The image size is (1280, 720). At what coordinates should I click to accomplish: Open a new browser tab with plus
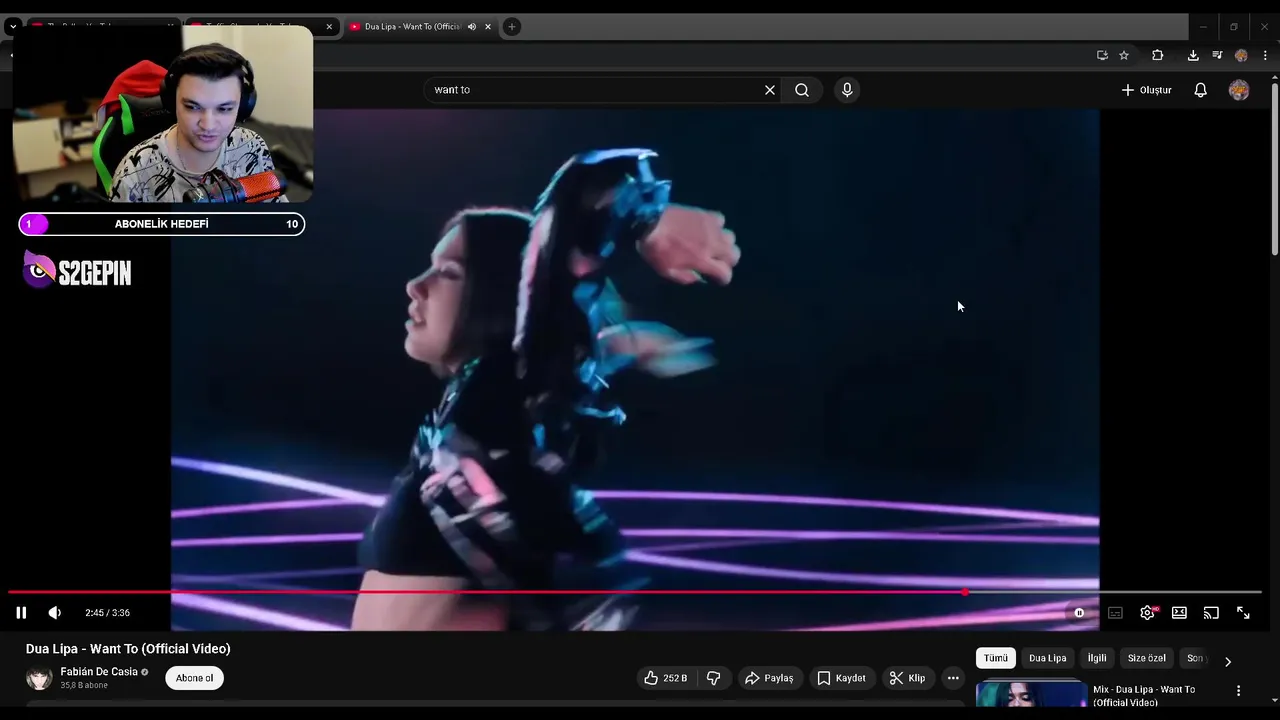pyautogui.click(x=511, y=27)
